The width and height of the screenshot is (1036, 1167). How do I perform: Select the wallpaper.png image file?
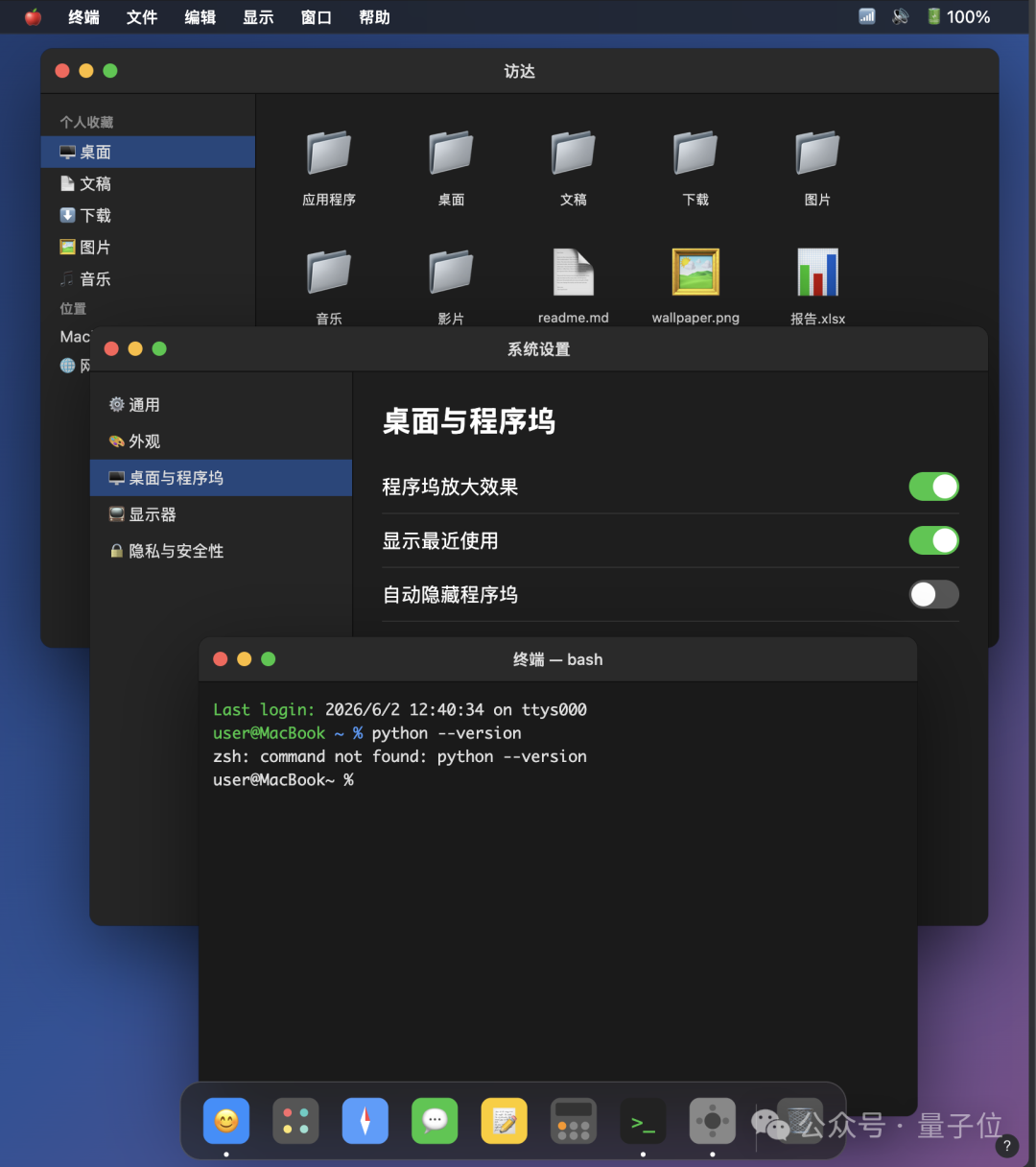(x=695, y=273)
